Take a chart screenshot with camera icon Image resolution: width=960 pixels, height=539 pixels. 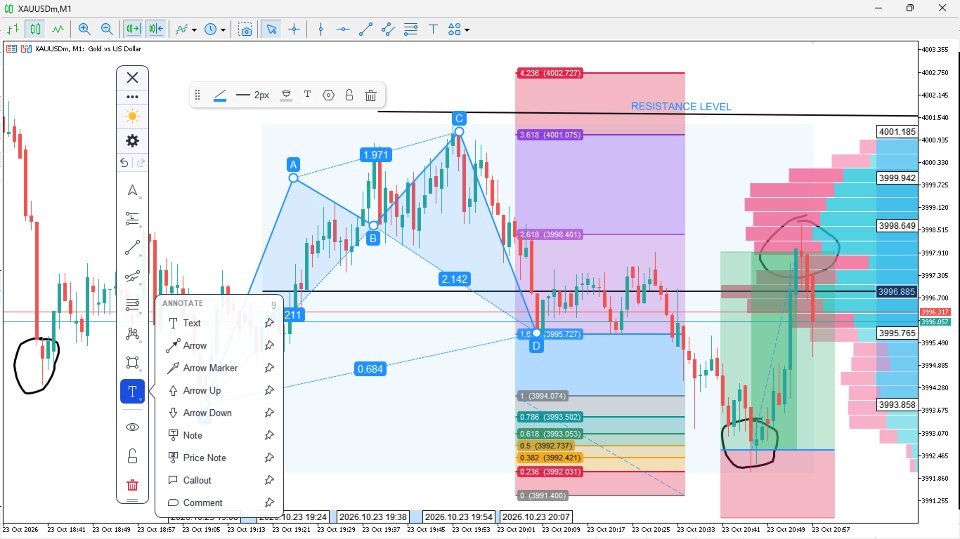click(246, 29)
